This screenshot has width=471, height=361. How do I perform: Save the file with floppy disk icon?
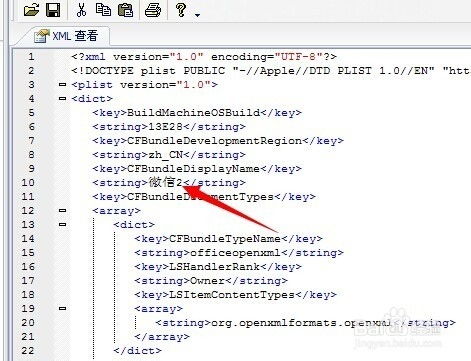tap(53, 10)
